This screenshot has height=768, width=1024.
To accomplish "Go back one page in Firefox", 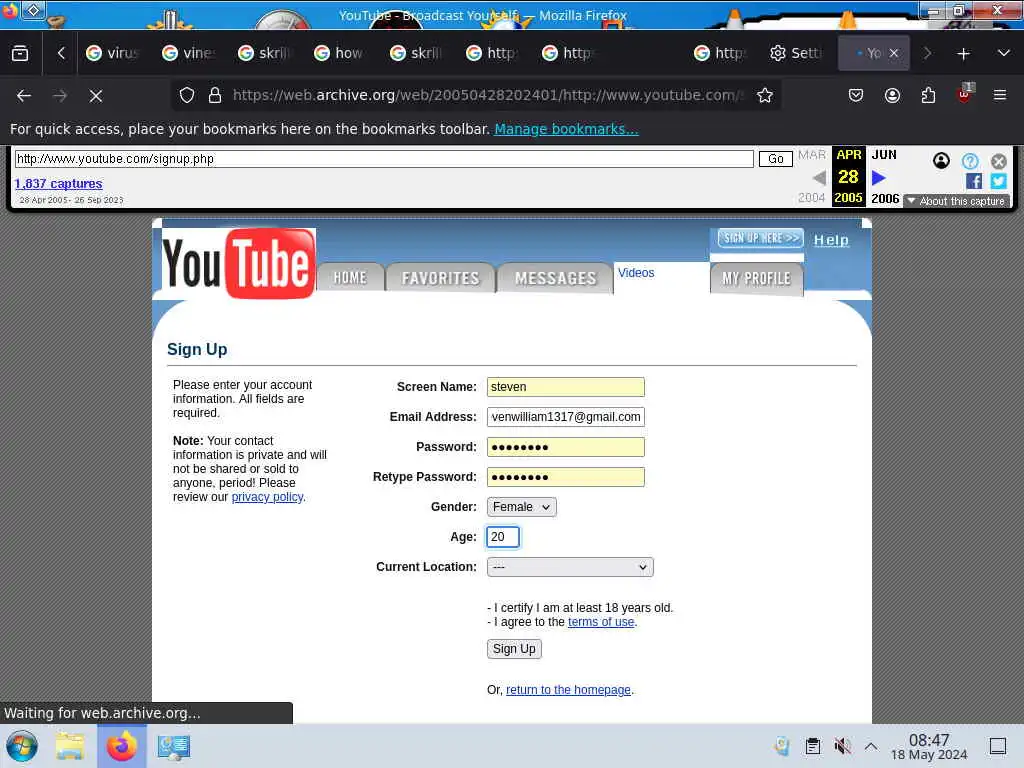I will click(x=24, y=96).
